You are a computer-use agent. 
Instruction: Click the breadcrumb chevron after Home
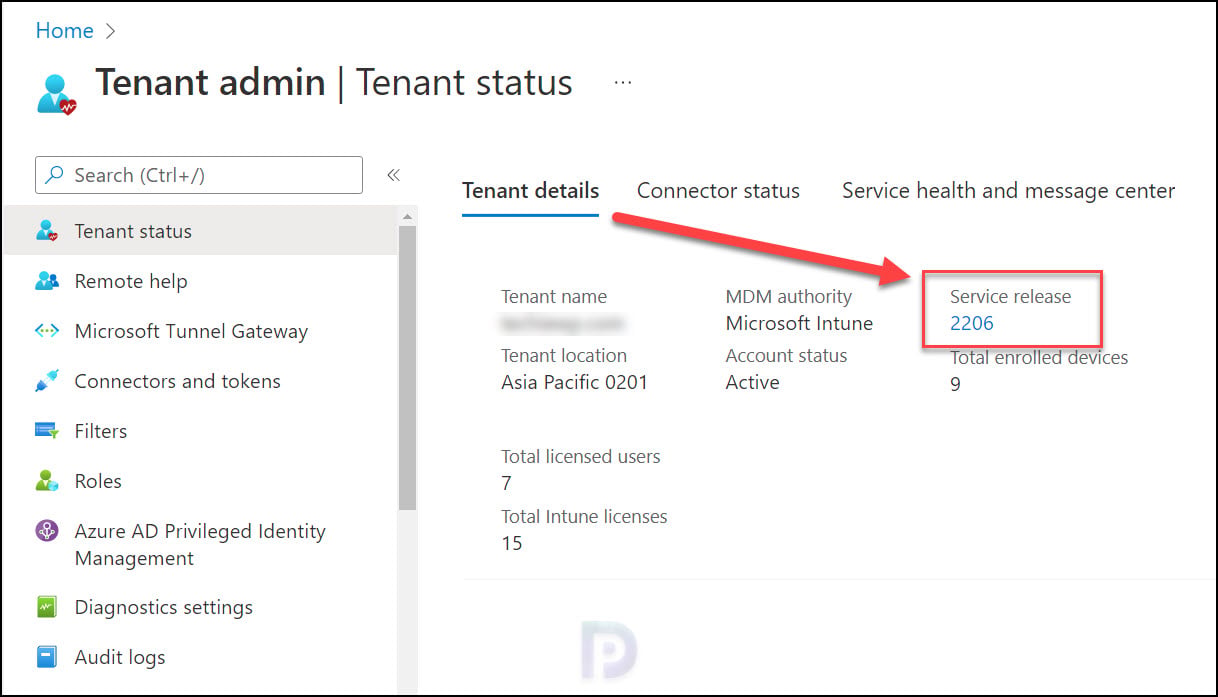pyautogui.click(x=110, y=31)
